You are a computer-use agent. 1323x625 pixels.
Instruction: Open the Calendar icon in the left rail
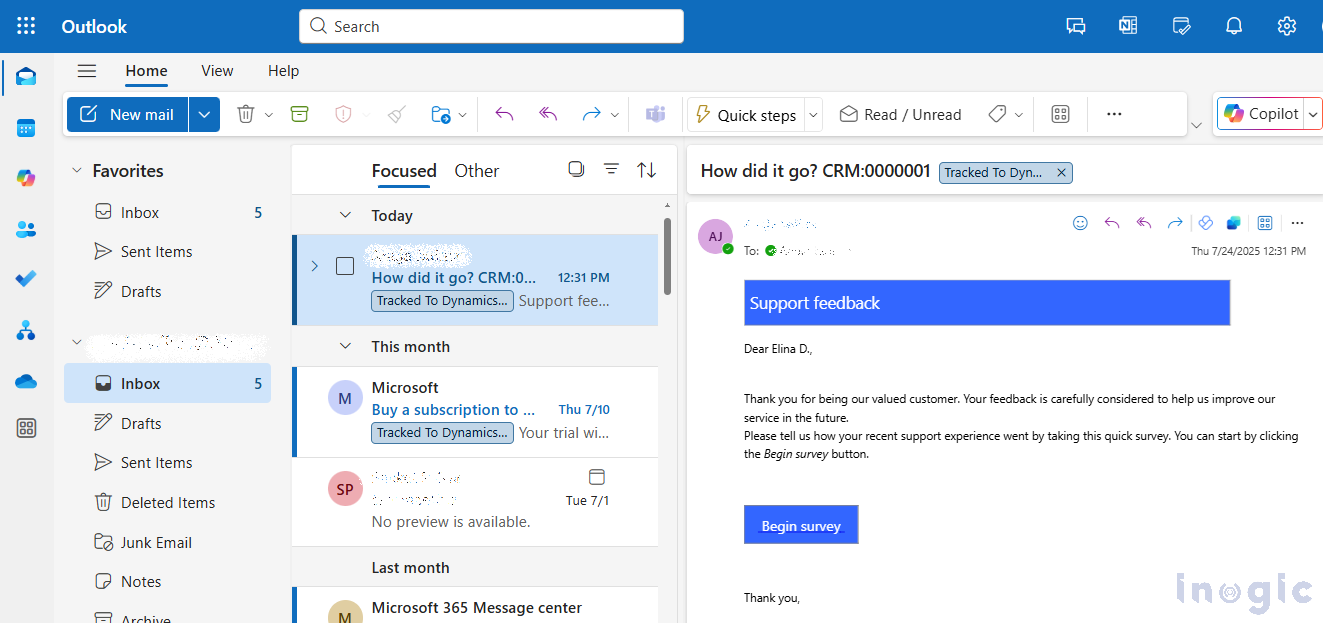pos(26,128)
